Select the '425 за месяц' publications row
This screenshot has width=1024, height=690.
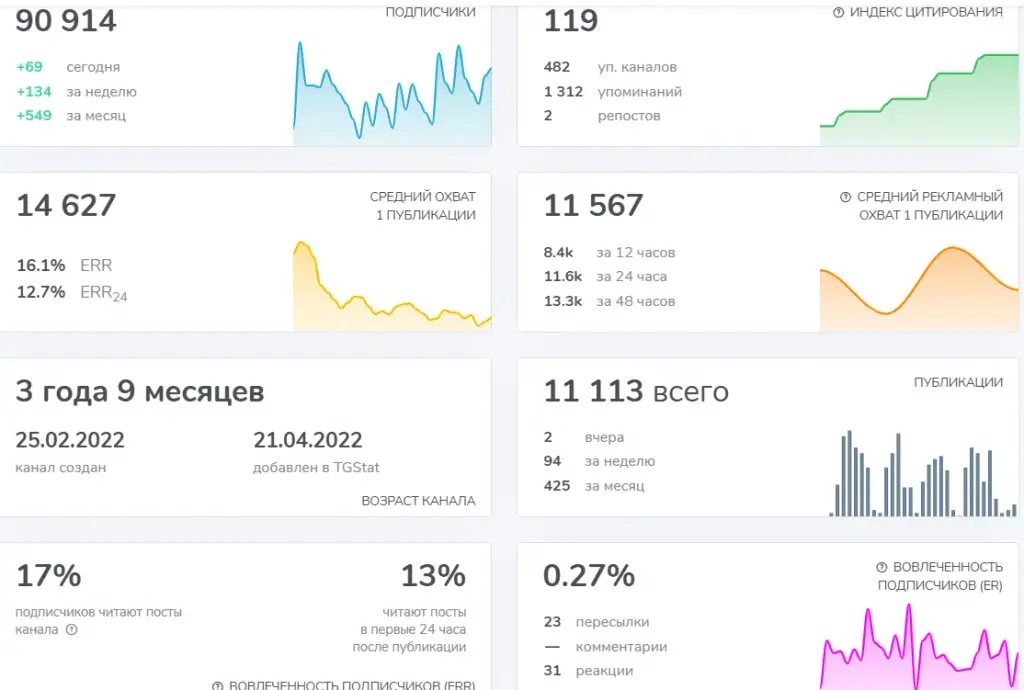(594, 486)
